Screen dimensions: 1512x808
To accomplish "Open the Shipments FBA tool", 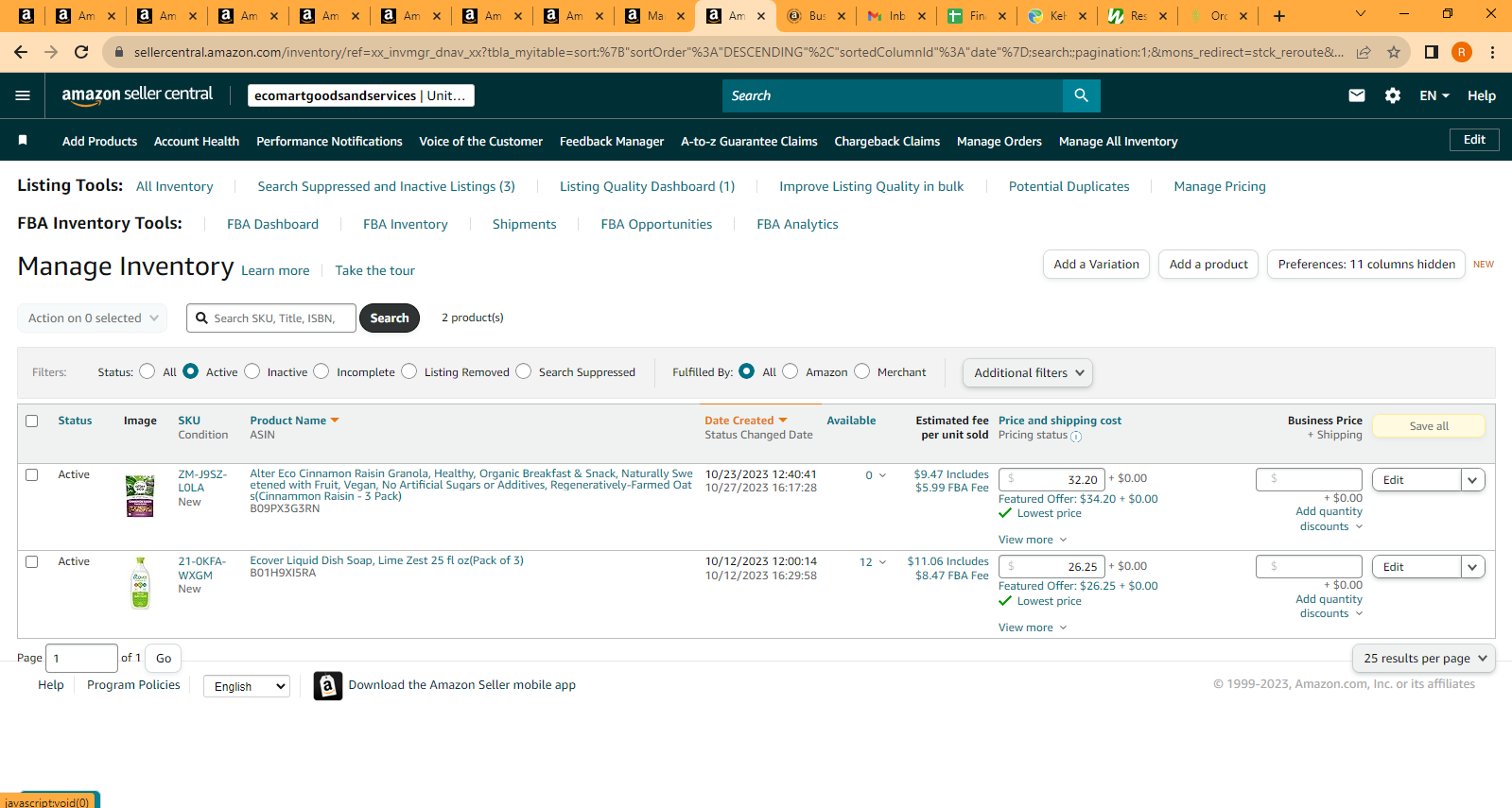I will [524, 225].
